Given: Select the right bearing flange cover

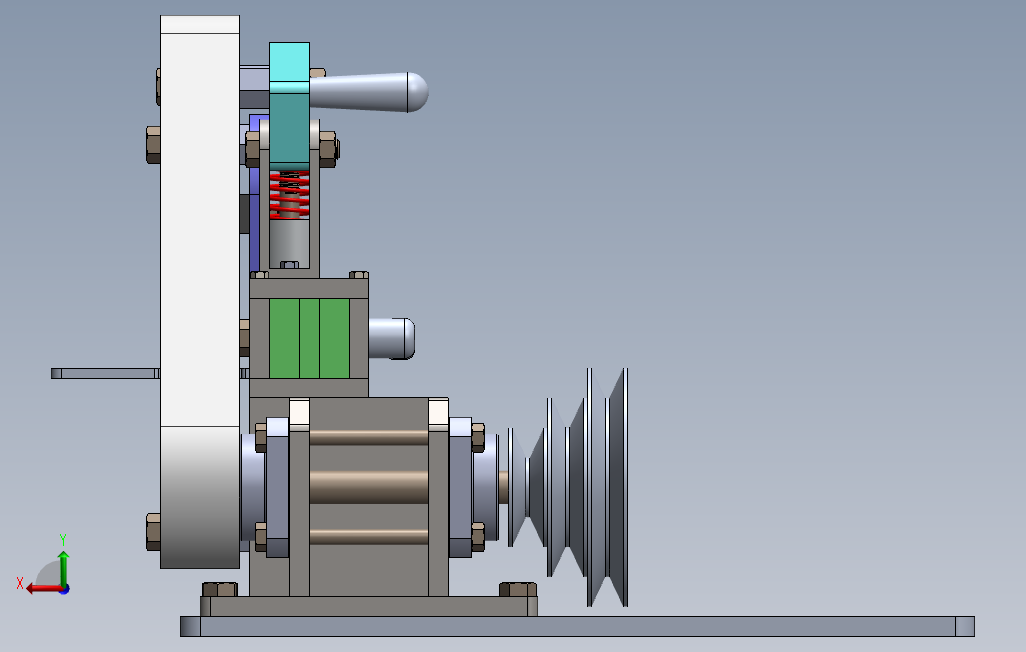Looking at the screenshot, I should (460, 487).
